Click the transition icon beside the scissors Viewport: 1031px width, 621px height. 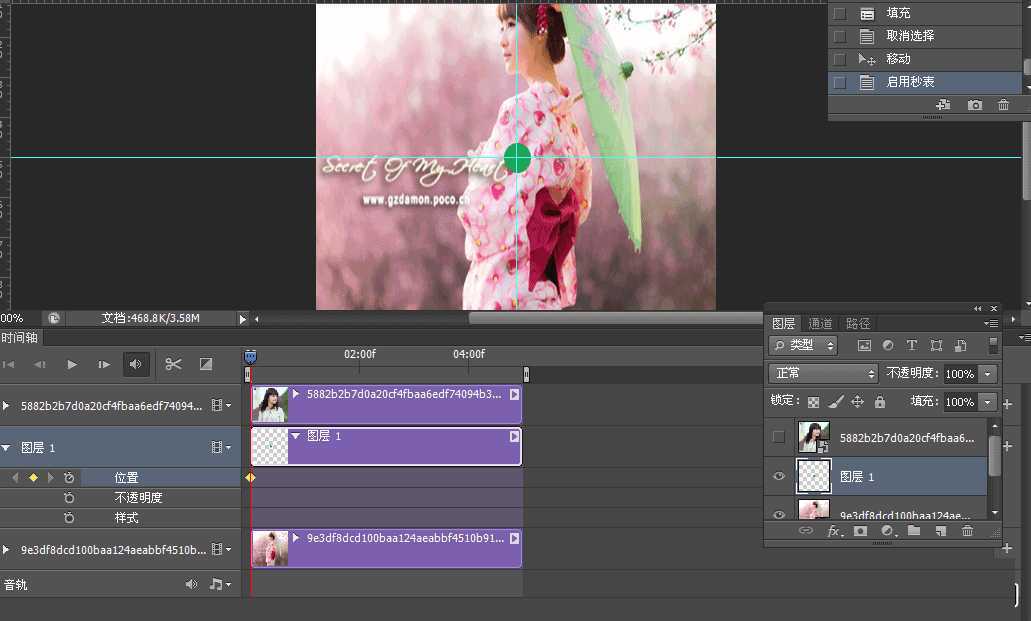(206, 364)
